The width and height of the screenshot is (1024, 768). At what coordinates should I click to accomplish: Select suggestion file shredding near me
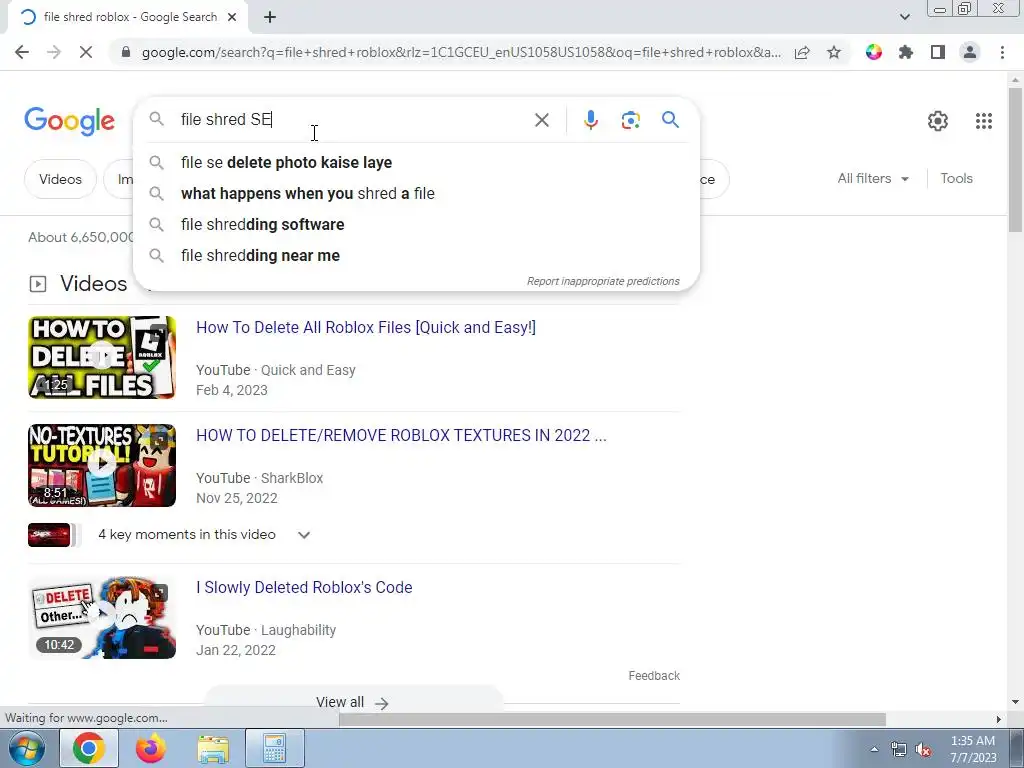[x=416, y=255]
